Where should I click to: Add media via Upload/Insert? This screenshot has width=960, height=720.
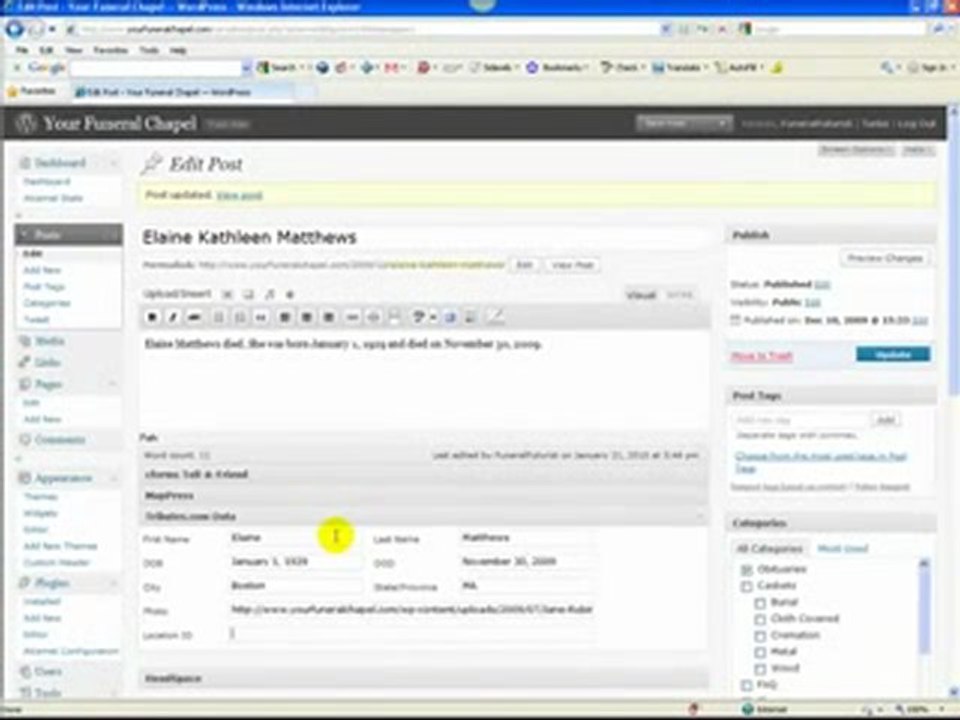tap(290, 294)
